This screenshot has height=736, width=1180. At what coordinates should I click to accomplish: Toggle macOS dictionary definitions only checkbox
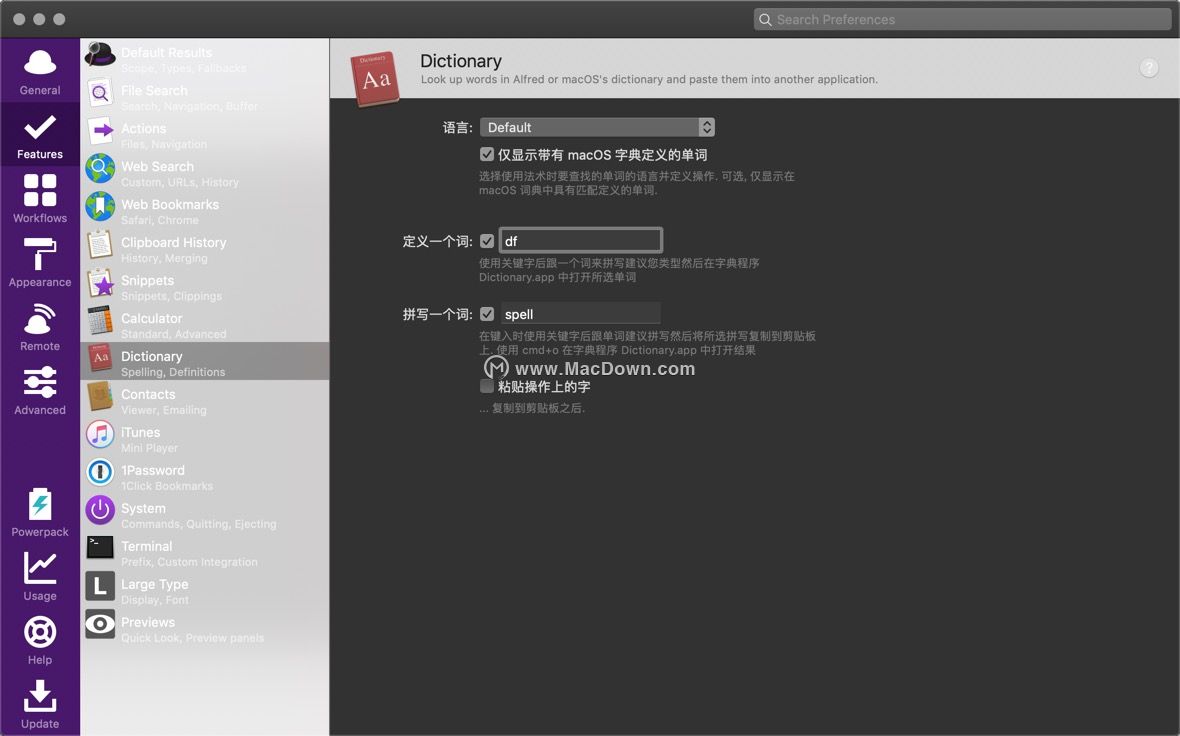(487, 154)
